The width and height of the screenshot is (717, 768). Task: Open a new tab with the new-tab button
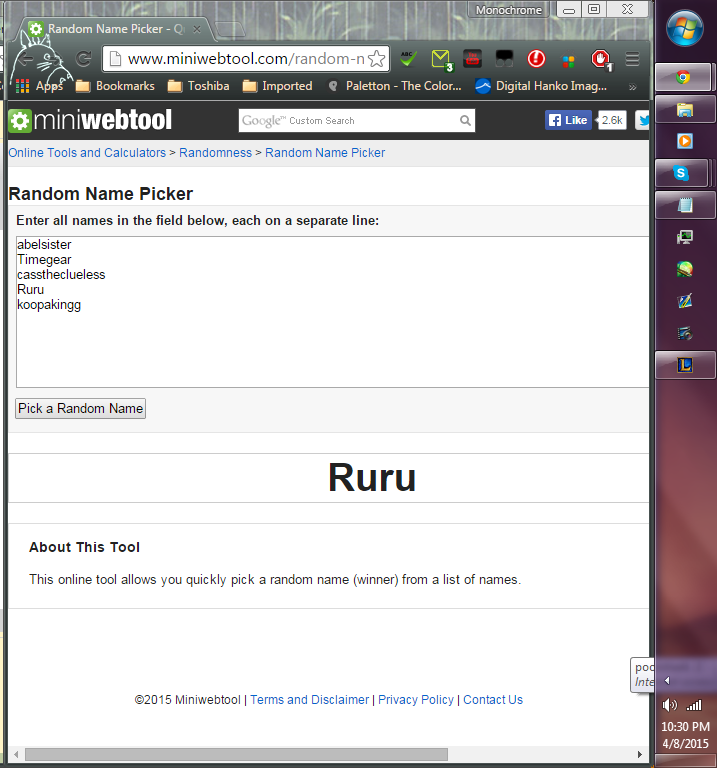[x=230, y=30]
